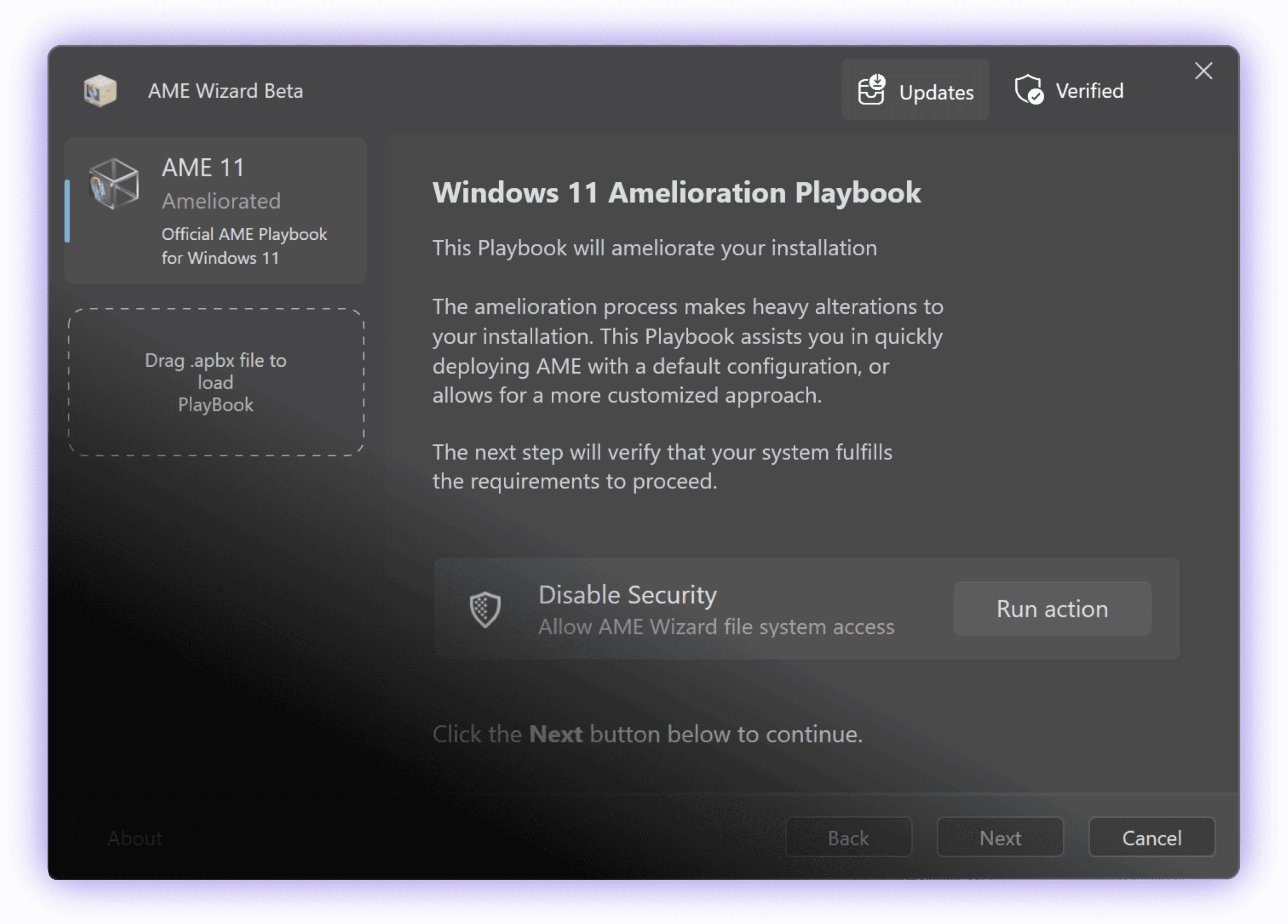
Task: Click the Updates download icon
Action: (x=871, y=90)
